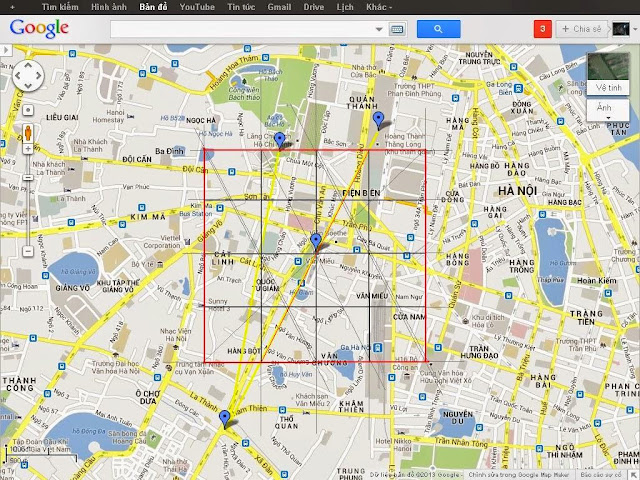Select the orange Pegman Street View icon

coord(28,133)
